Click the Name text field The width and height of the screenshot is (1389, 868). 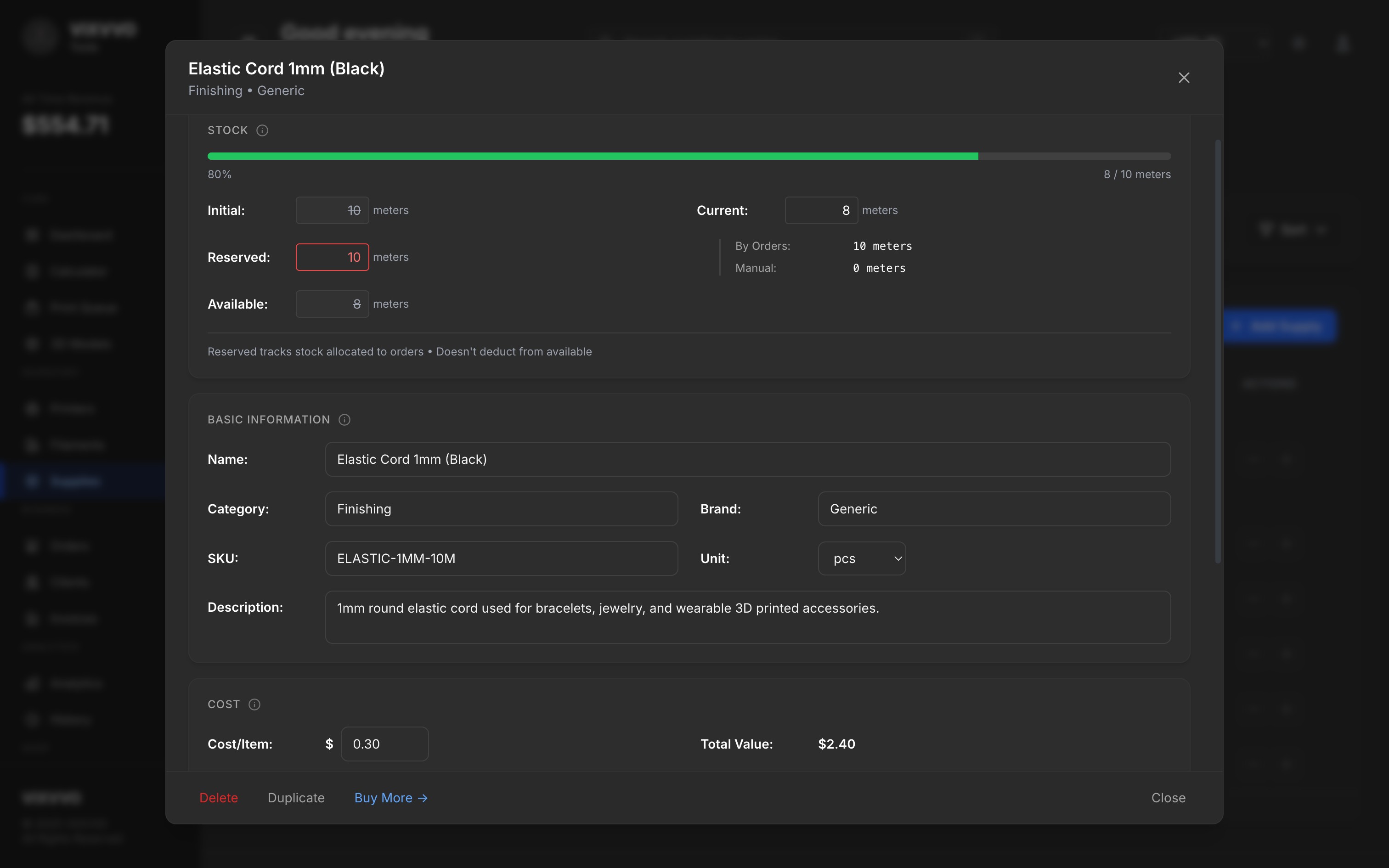point(747,459)
